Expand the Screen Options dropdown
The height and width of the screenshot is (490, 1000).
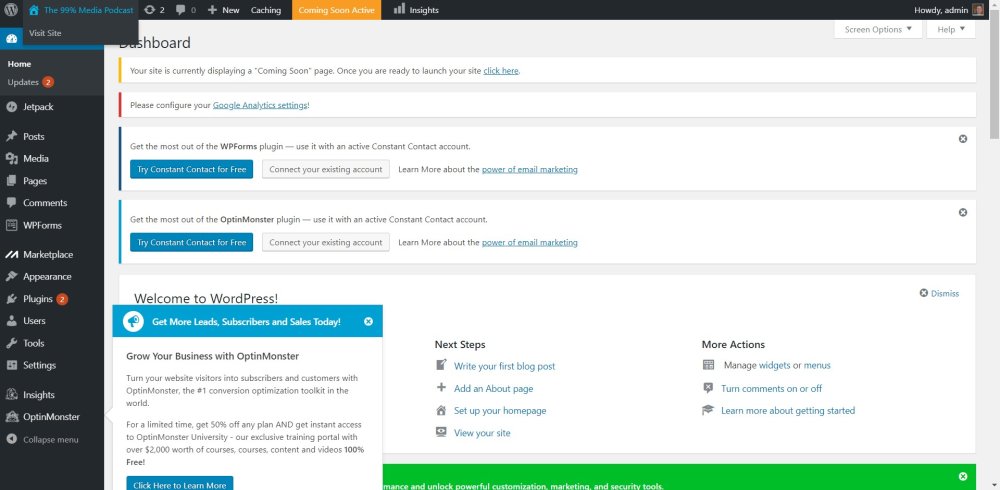point(878,29)
